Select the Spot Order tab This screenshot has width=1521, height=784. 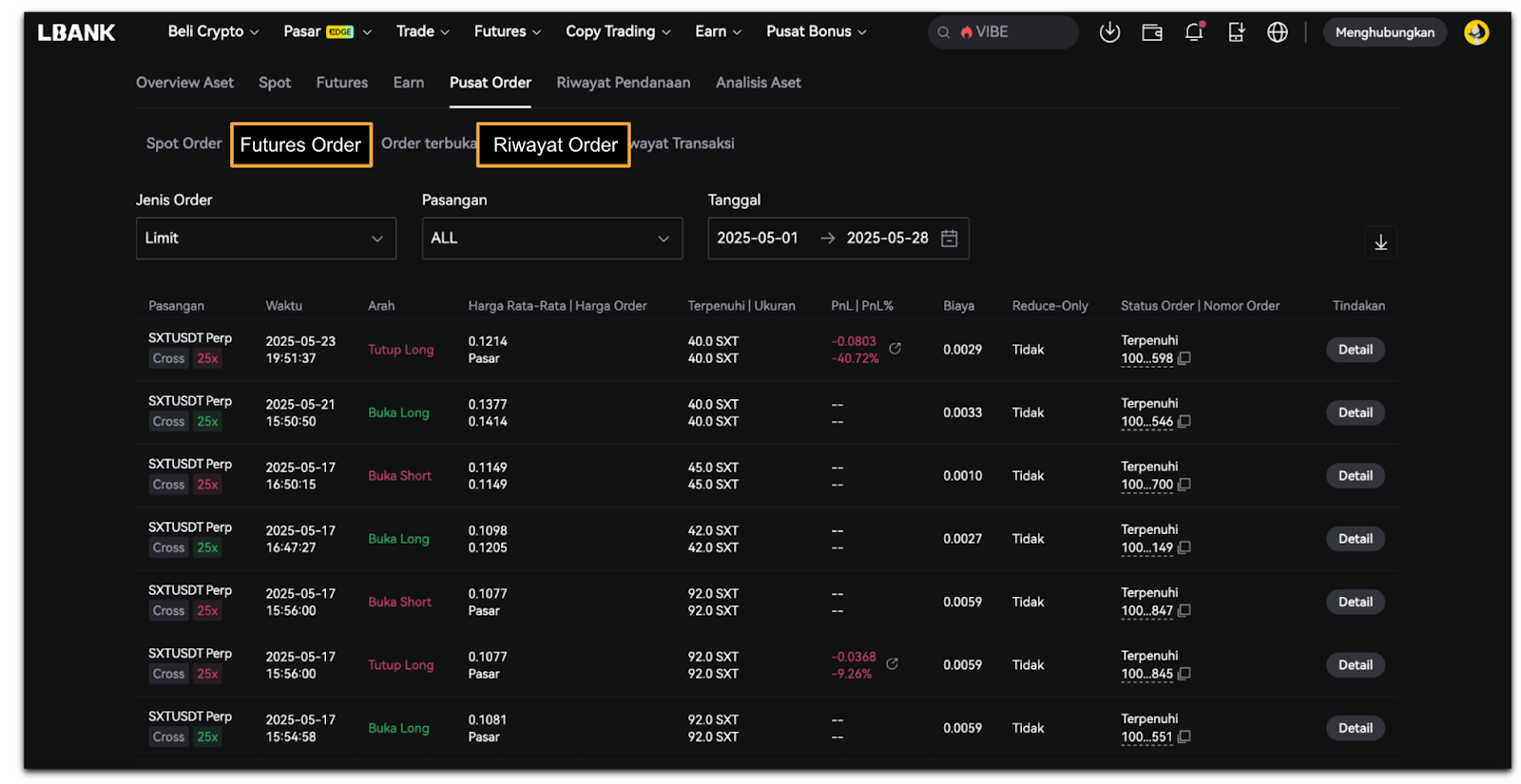pos(183,143)
